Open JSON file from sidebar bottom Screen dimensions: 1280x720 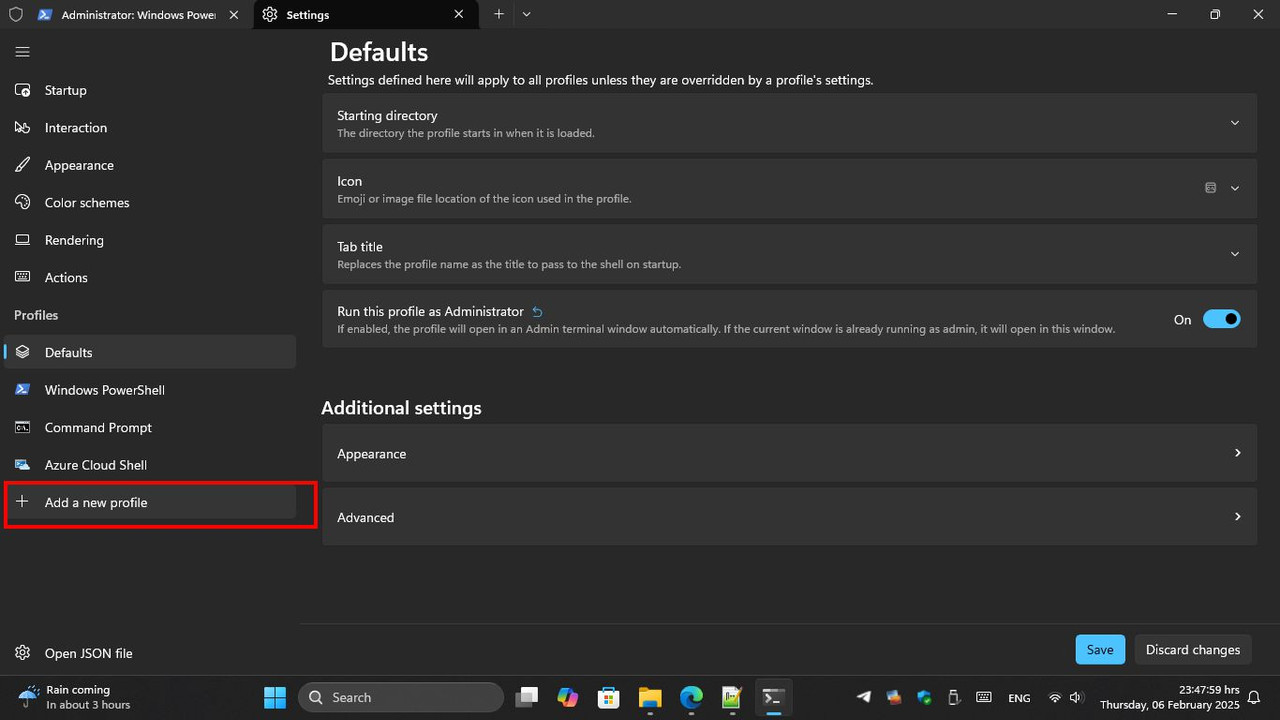150,653
